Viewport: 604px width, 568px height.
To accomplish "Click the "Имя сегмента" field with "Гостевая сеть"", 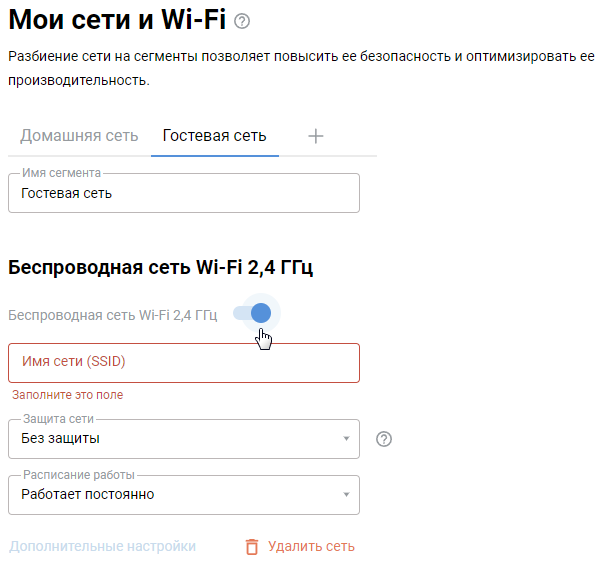I will click(183, 194).
